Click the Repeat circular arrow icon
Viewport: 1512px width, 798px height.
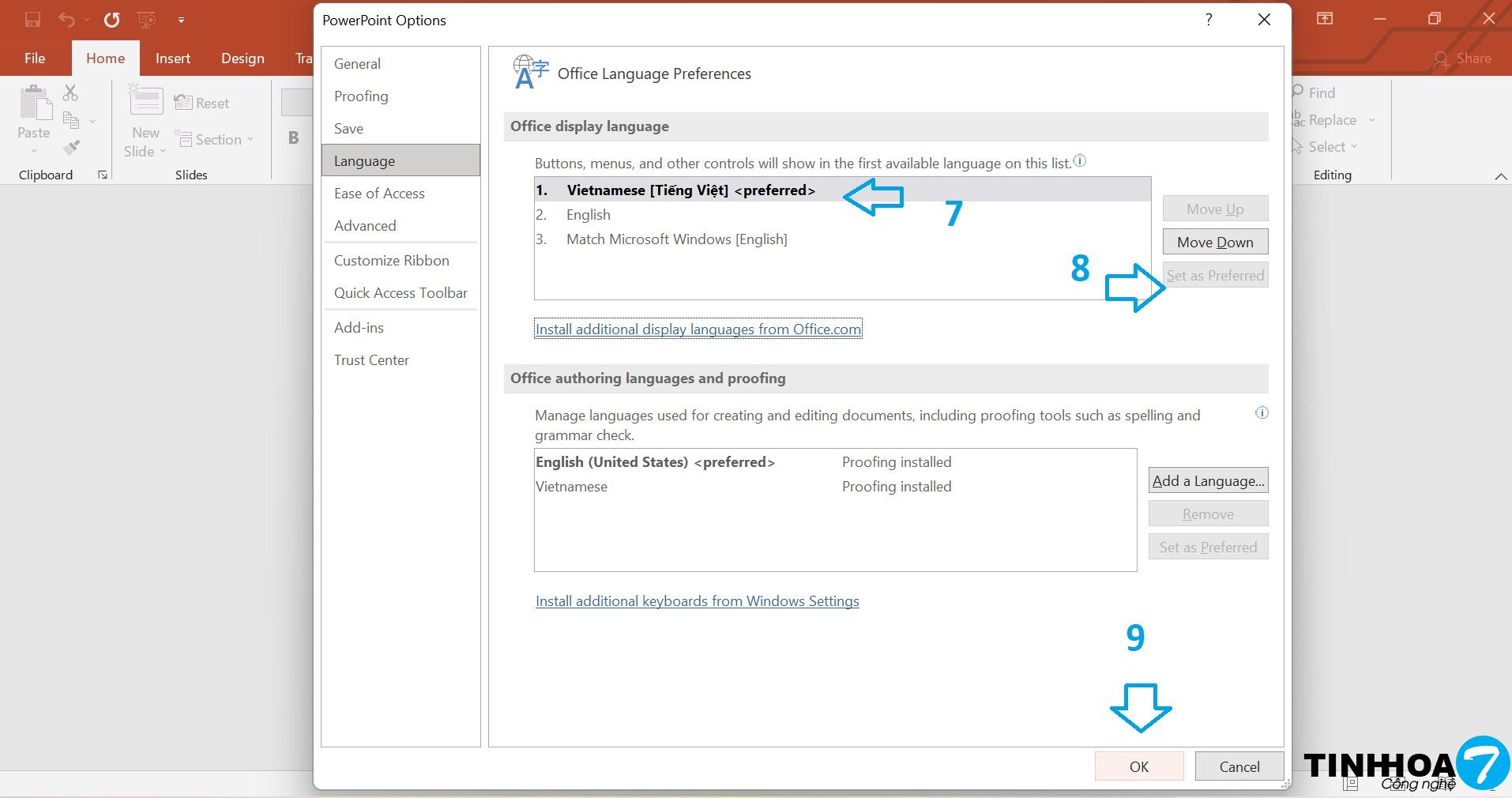111,20
